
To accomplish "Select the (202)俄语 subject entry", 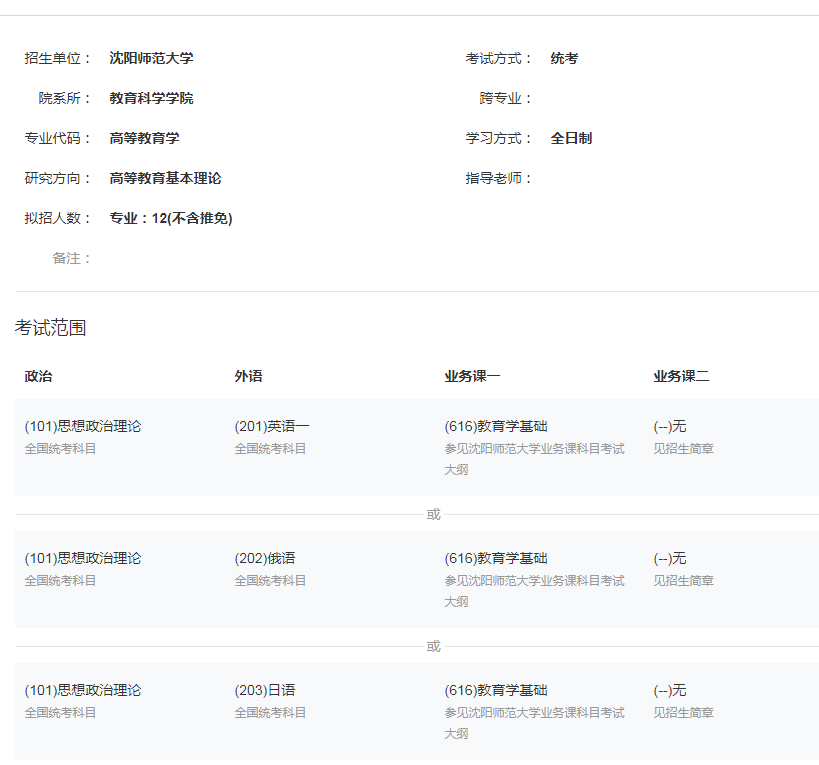I will click(x=265, y=558).
